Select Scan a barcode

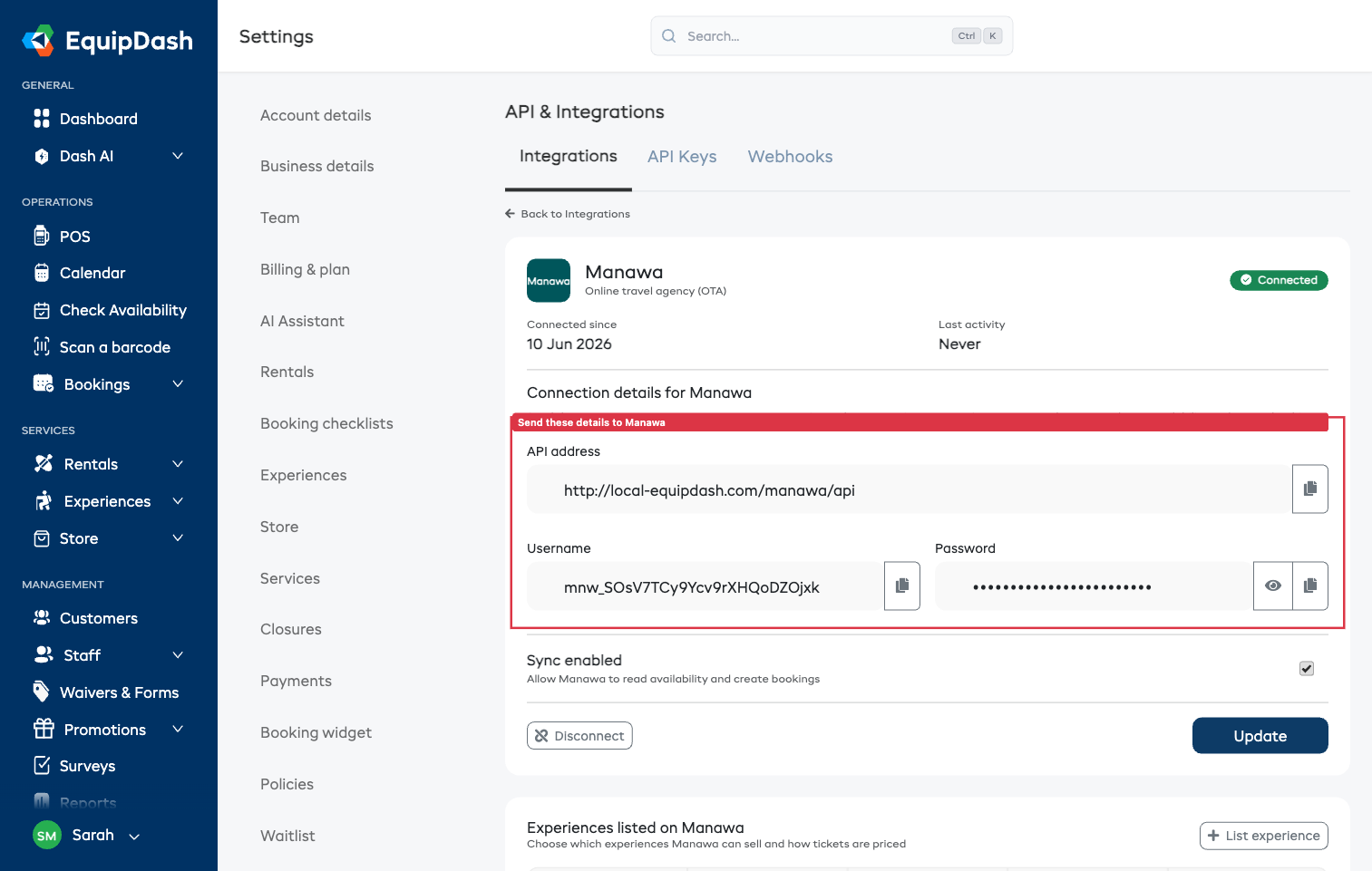(114, 347)
